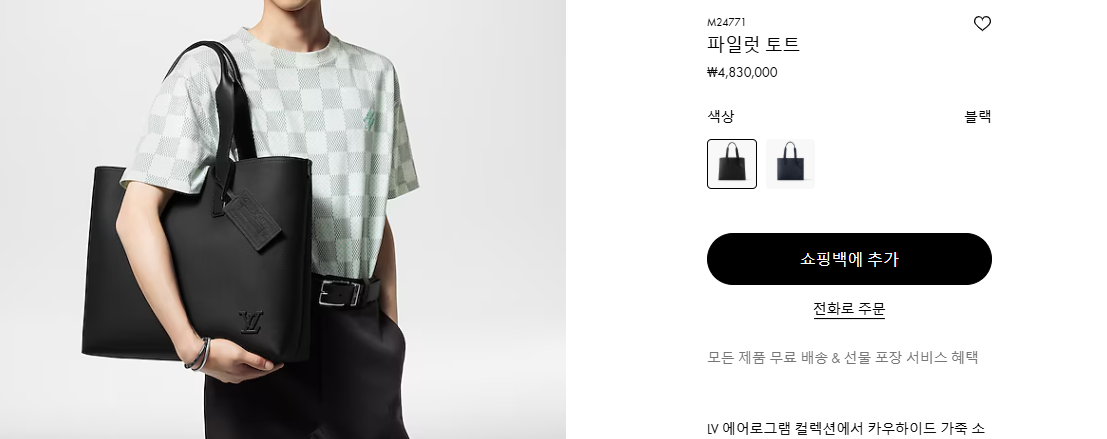The height and width of the screenshot is (439, 1107).
Task: Click the 쇼핑백에 추가 button
Action: tap(849, 259)
